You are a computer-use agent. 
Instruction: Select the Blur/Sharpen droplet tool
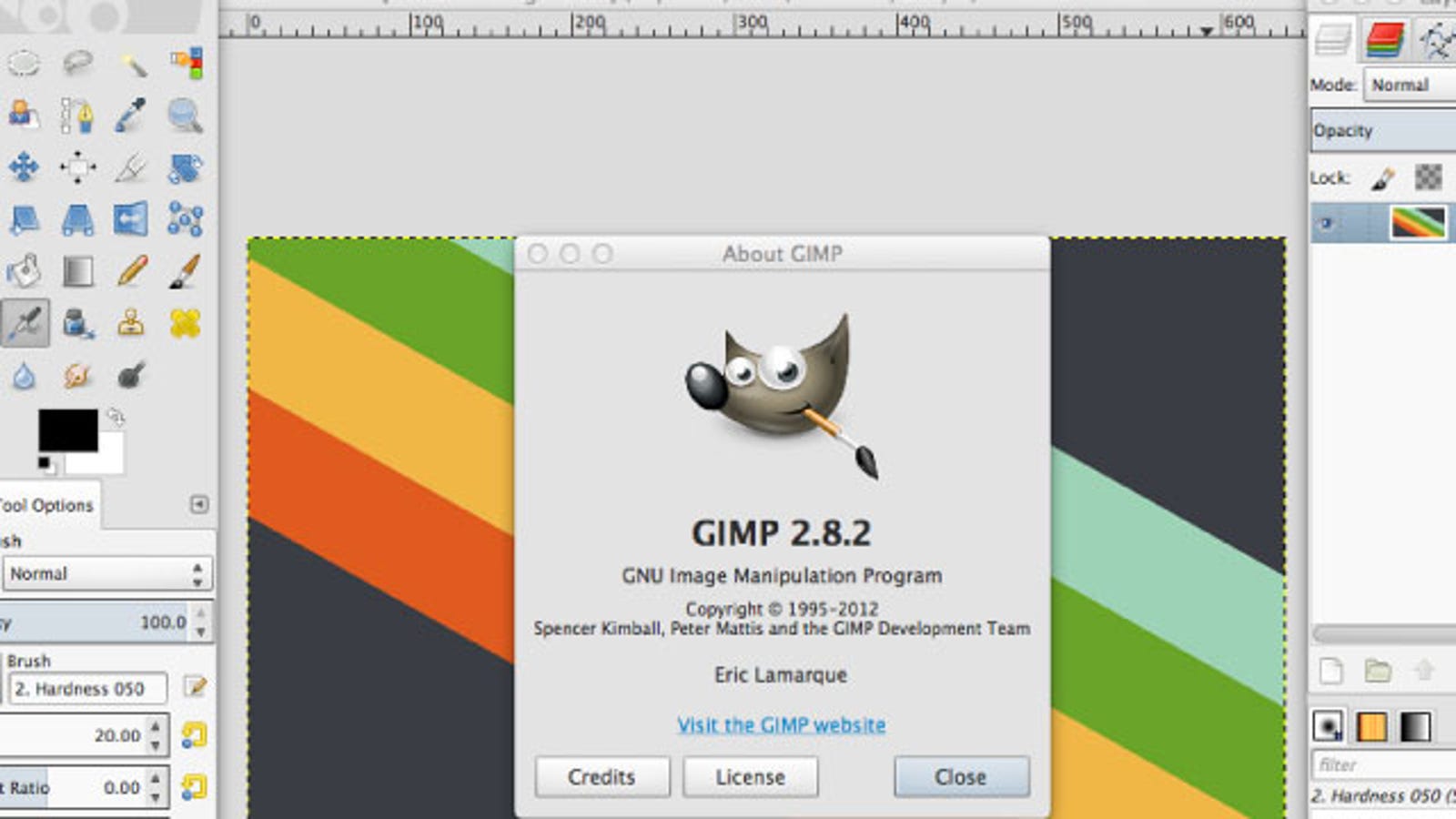pos(24,376)
